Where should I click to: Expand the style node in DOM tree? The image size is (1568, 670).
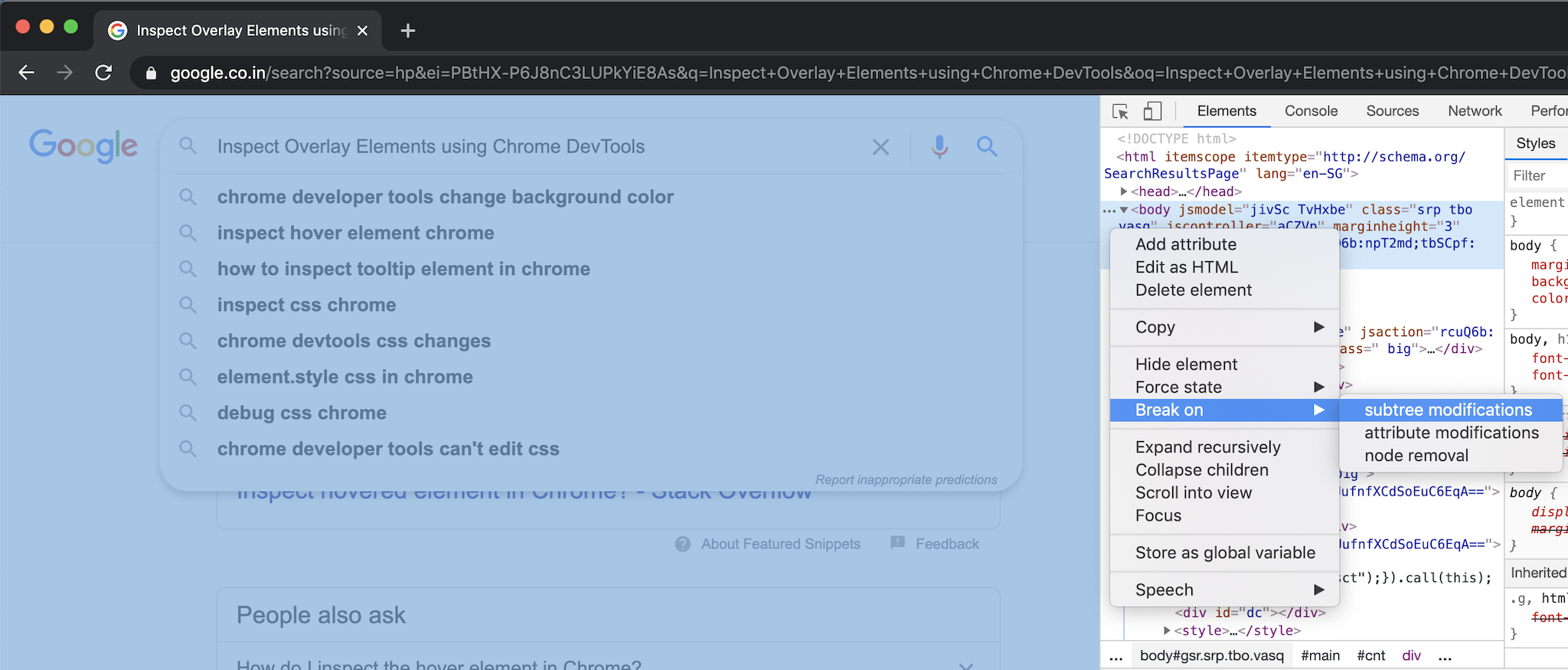[x=1167, y=631]
